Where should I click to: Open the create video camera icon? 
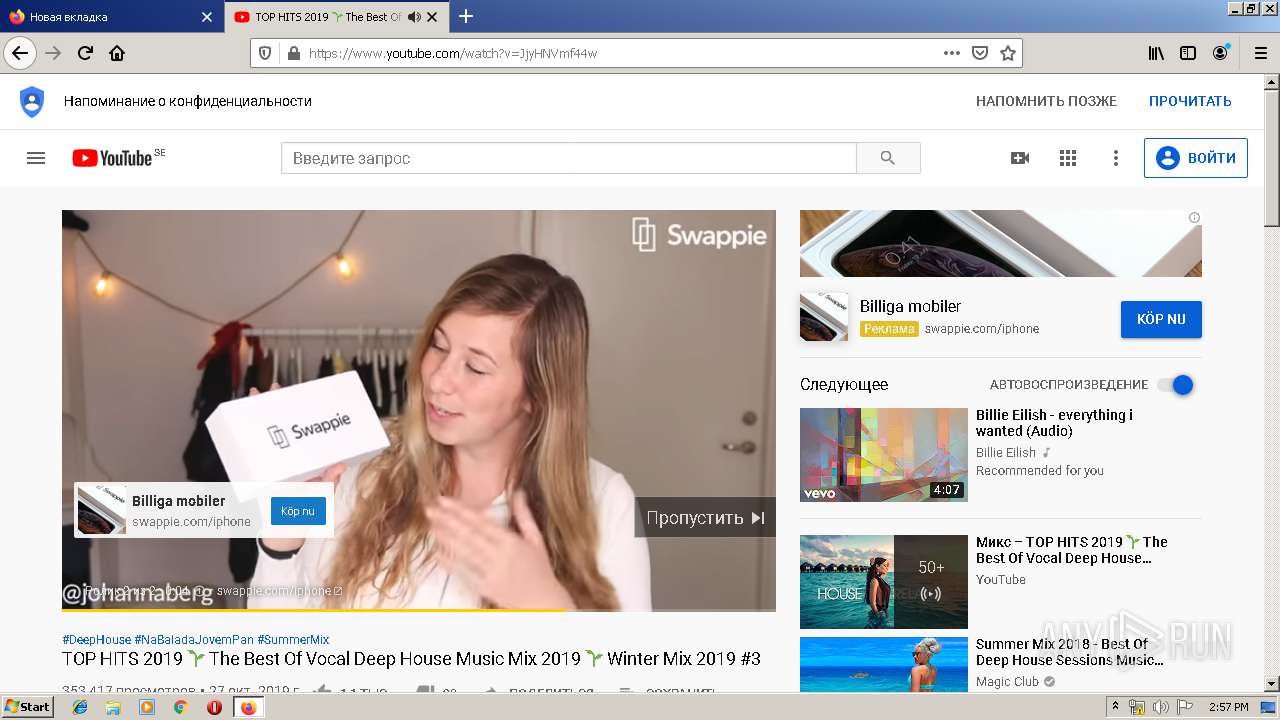pos(1020,158)
